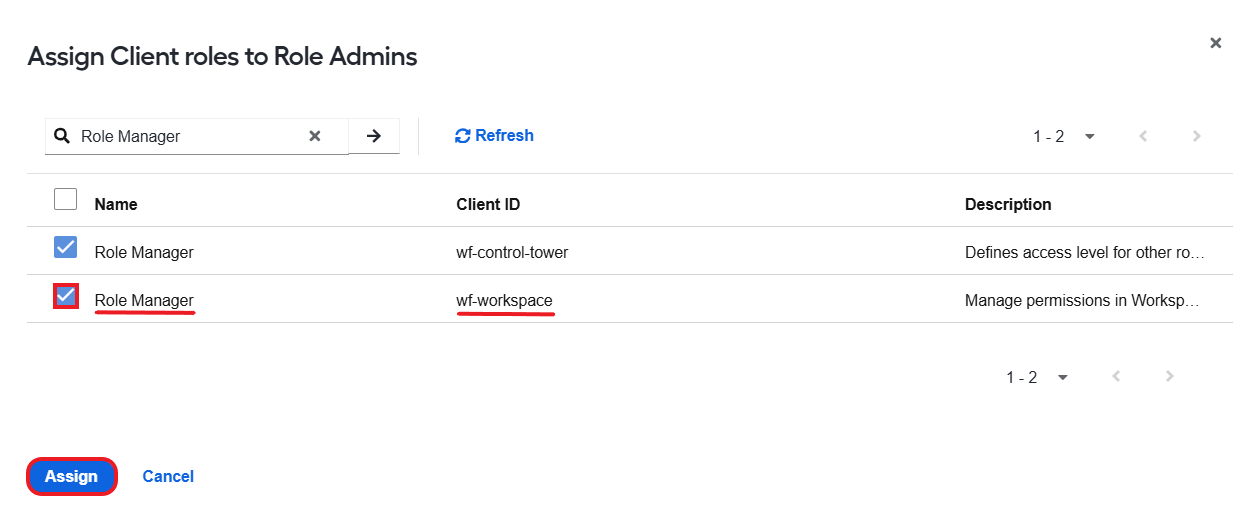
Task: Toggle the select-all checkbox in the header
Action: (x=65, y=199)
